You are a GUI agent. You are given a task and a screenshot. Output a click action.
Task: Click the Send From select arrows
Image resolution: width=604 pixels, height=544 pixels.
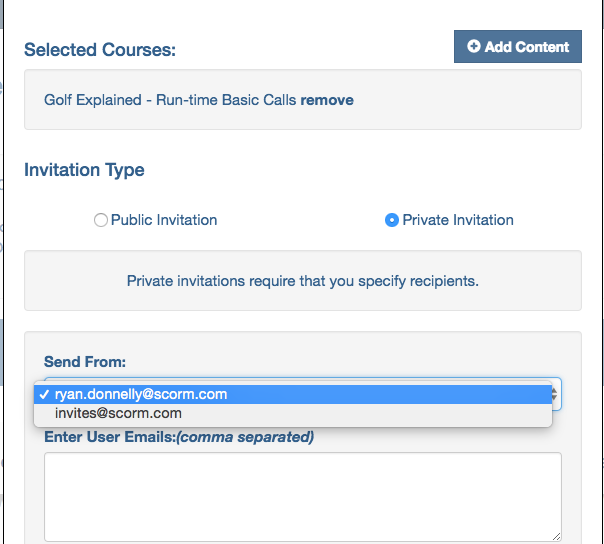click(x=554, y=394)
